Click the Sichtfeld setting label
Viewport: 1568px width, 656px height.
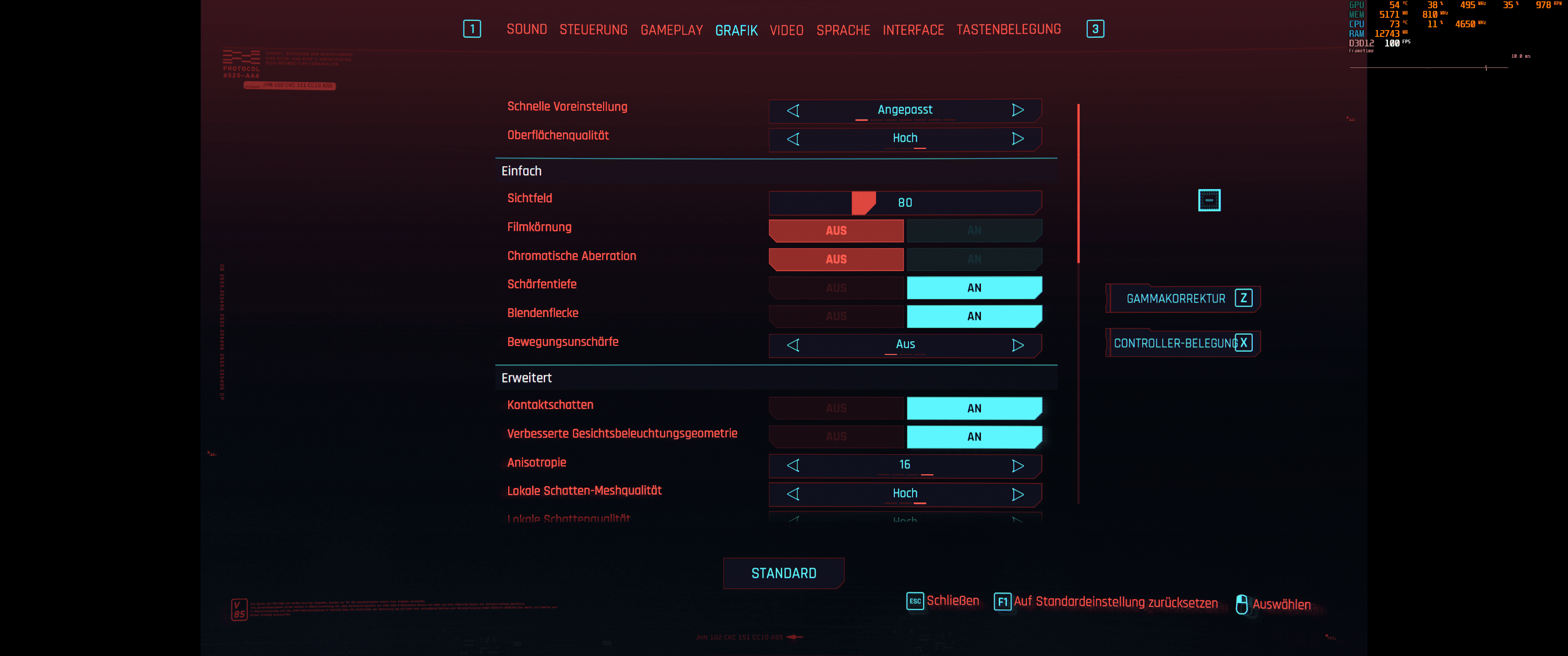(x=530, y=198)
